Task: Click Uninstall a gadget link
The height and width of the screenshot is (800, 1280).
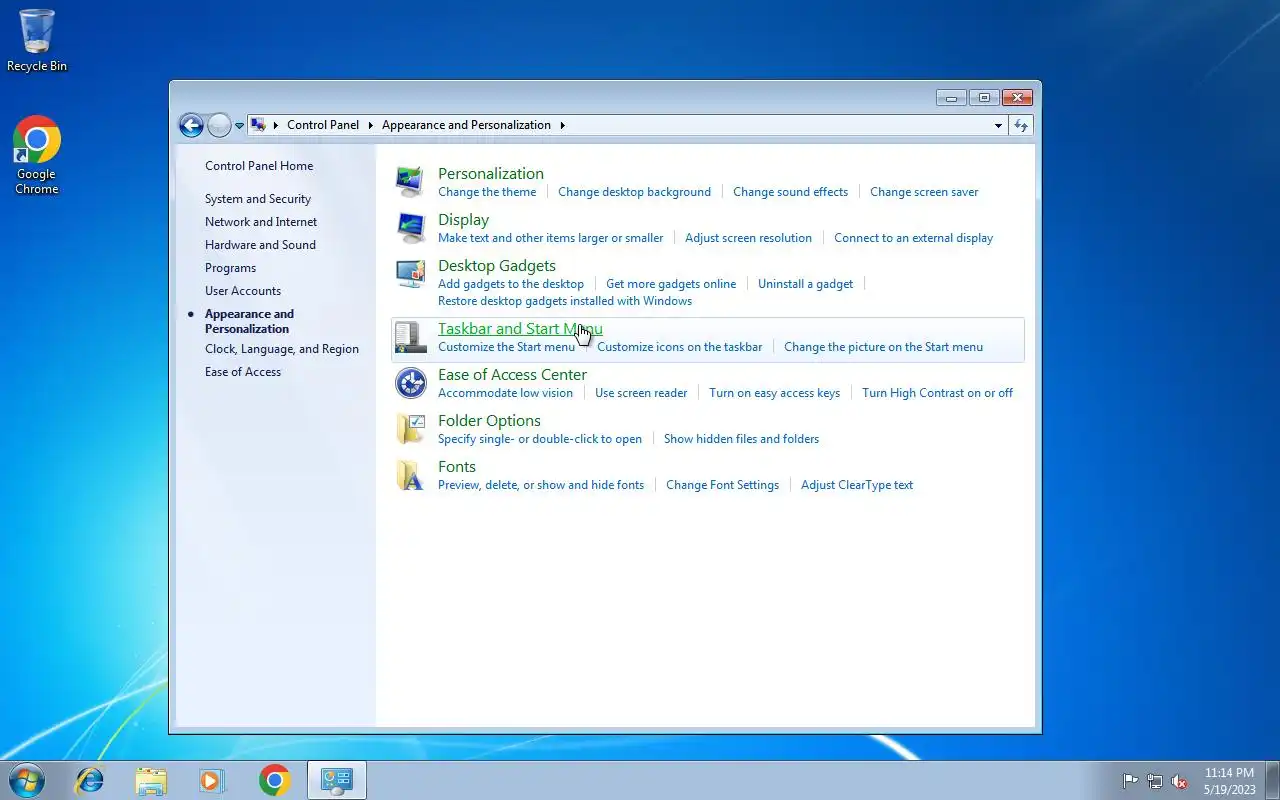Action: tap(805, 284)
